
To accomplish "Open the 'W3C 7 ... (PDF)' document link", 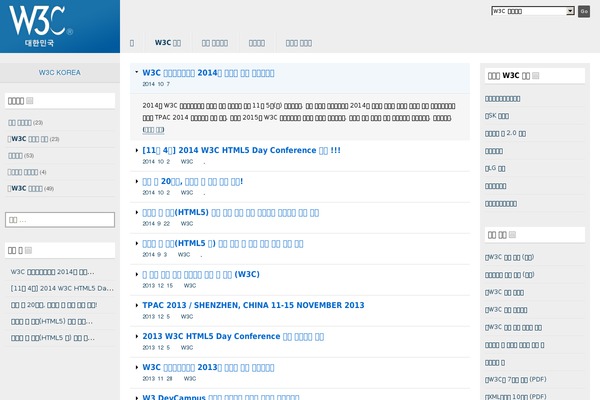I will tap(515, 379).
